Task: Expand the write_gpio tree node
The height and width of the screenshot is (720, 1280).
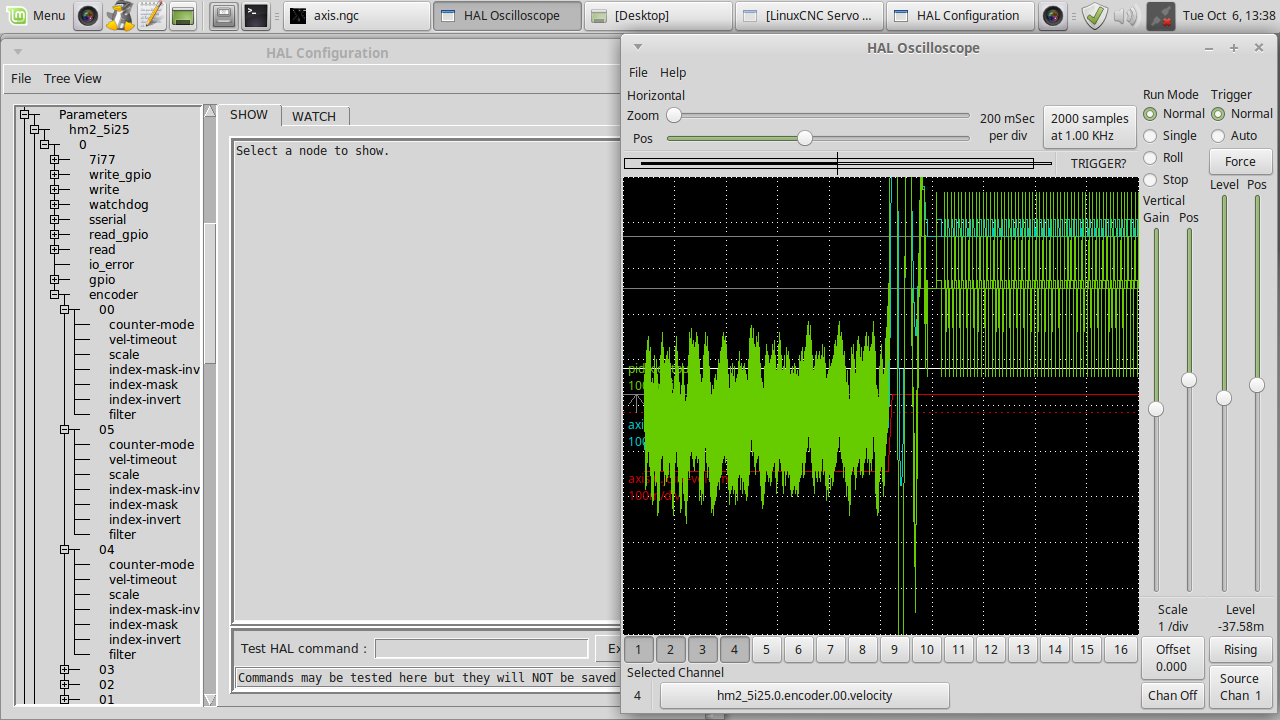Action: click(x=55, y=174)
